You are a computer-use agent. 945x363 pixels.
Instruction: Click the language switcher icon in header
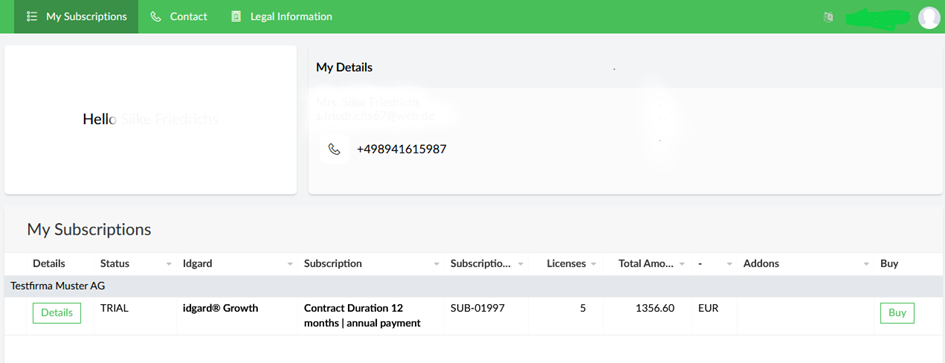coord(828,17)
